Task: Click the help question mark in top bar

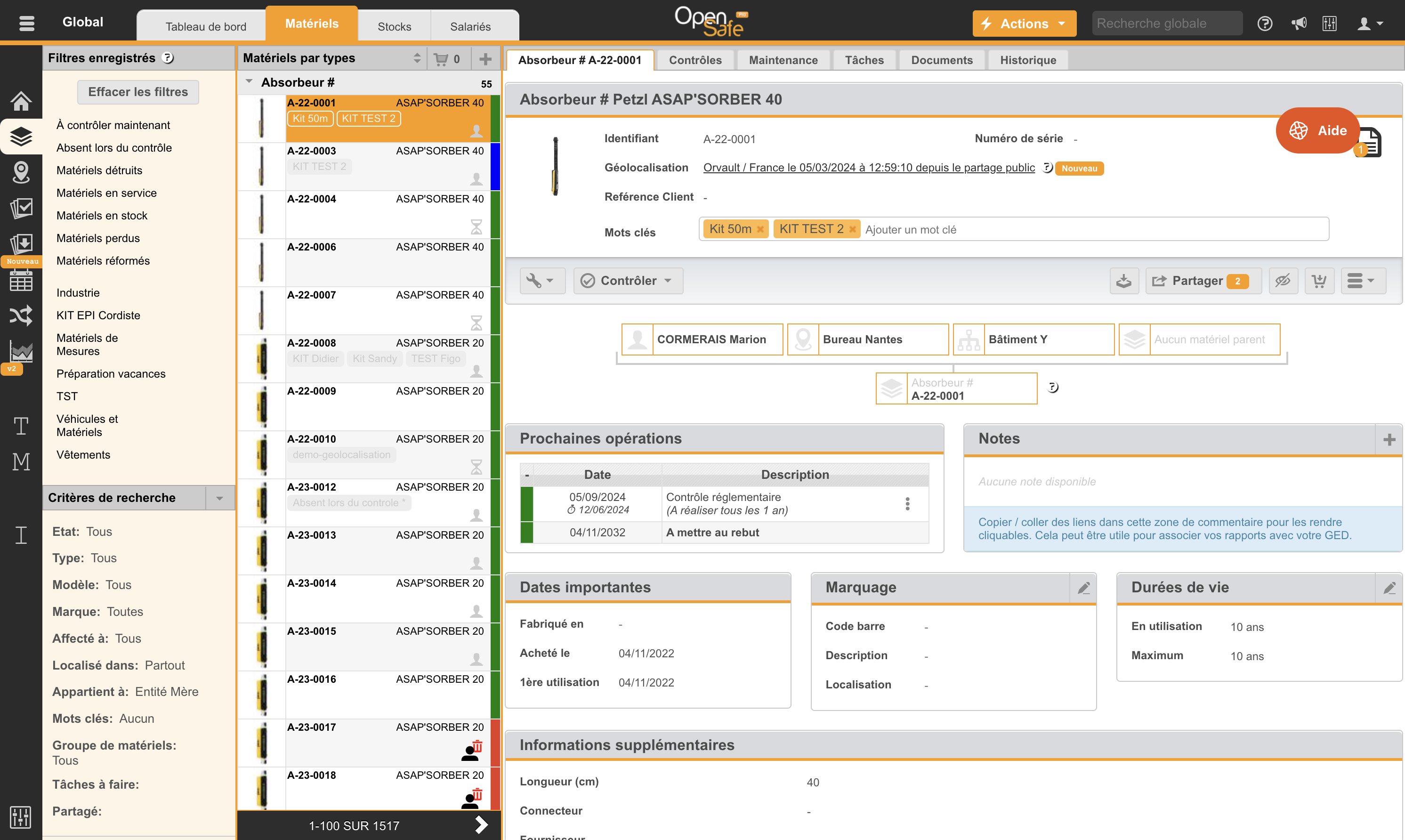Action: (x=1265, y=23)
